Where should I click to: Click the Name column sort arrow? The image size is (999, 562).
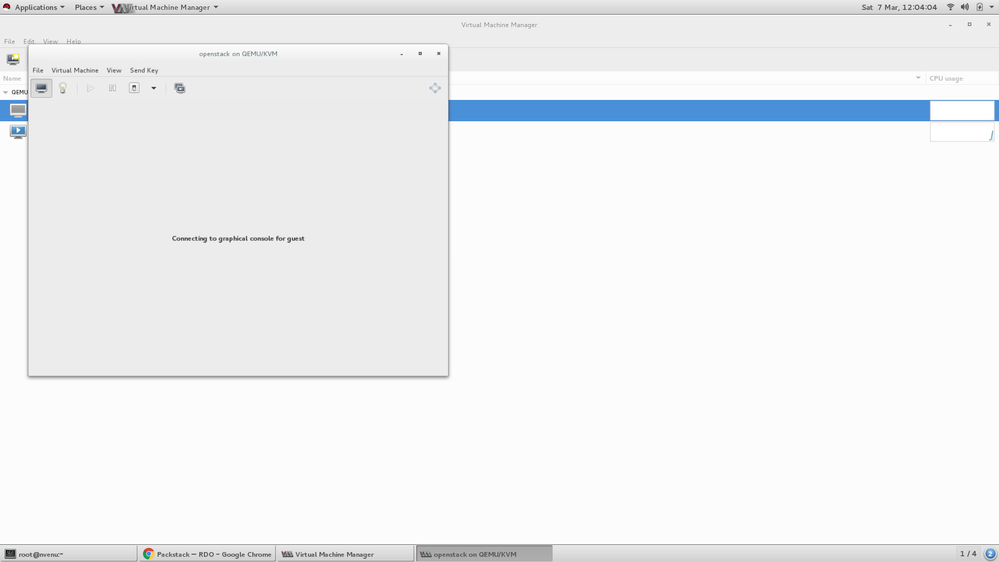click(918, 78)
